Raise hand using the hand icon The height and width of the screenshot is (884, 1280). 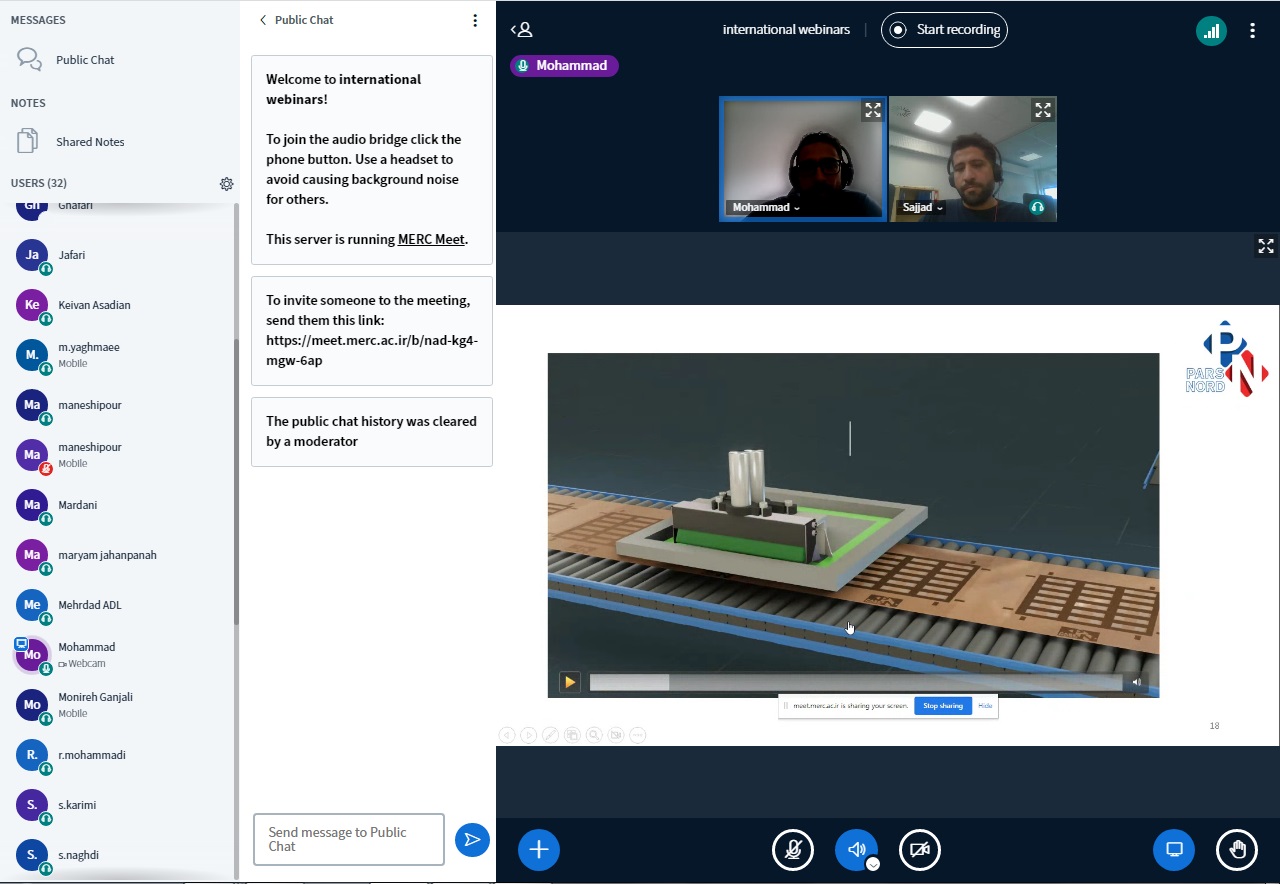click(x=1237, y=850)
